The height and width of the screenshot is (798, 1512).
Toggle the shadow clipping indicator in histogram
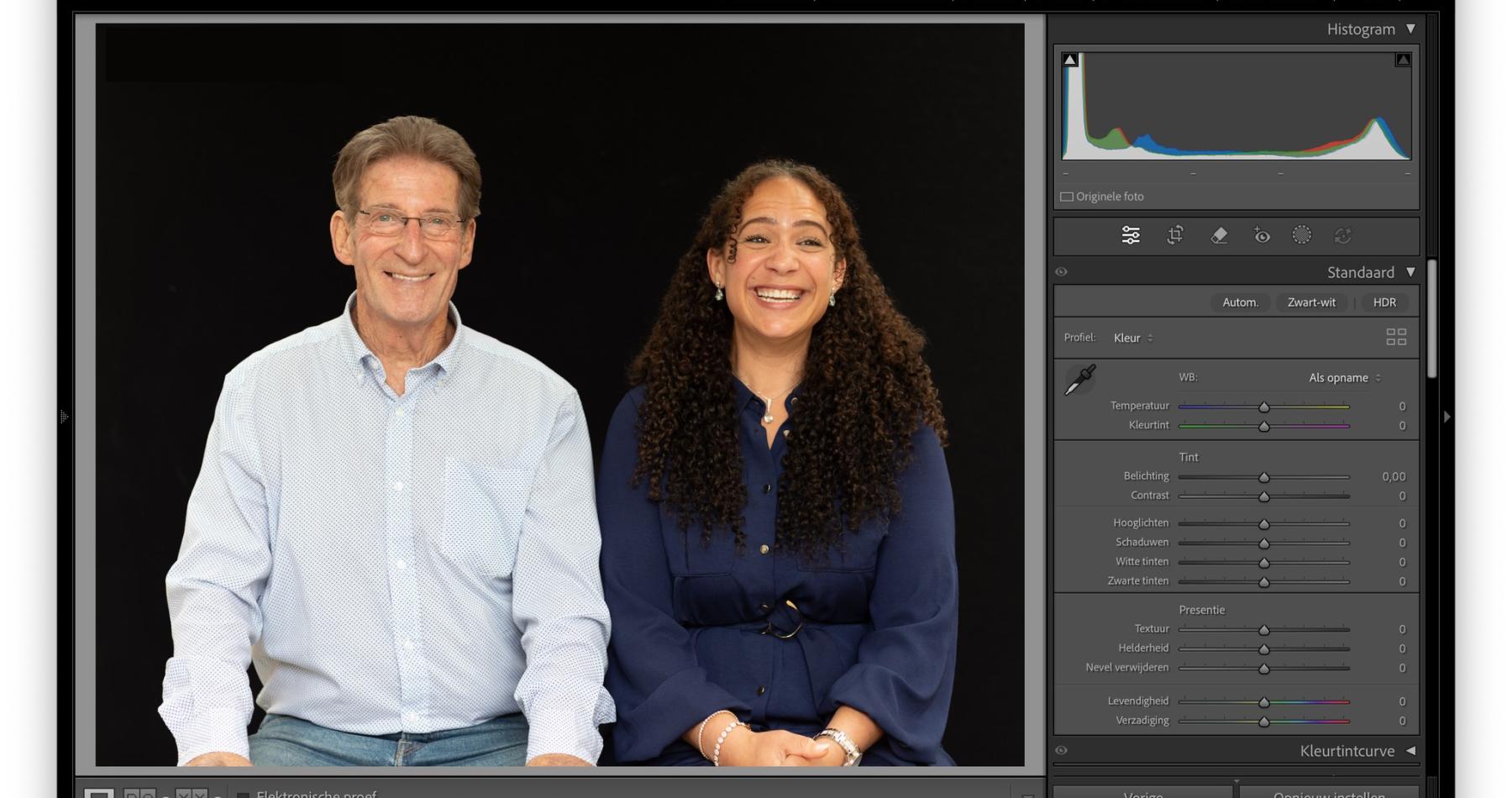1069,60
